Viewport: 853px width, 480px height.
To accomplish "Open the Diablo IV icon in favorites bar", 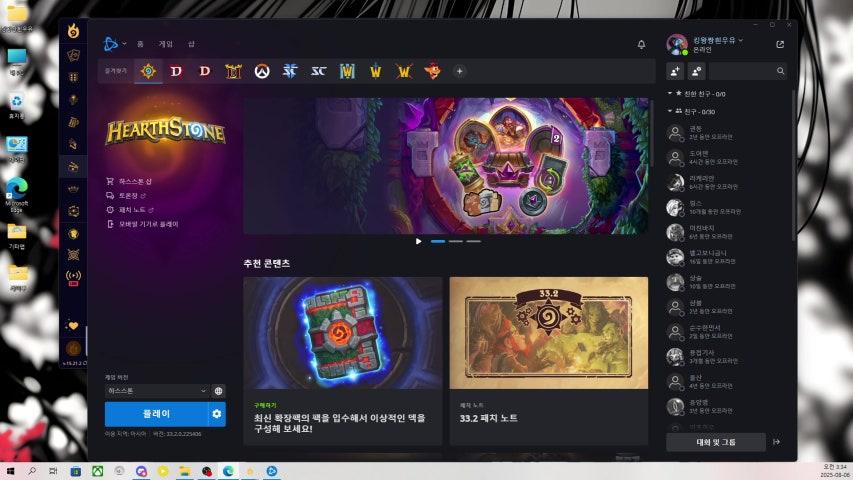I will click(176, 71).
